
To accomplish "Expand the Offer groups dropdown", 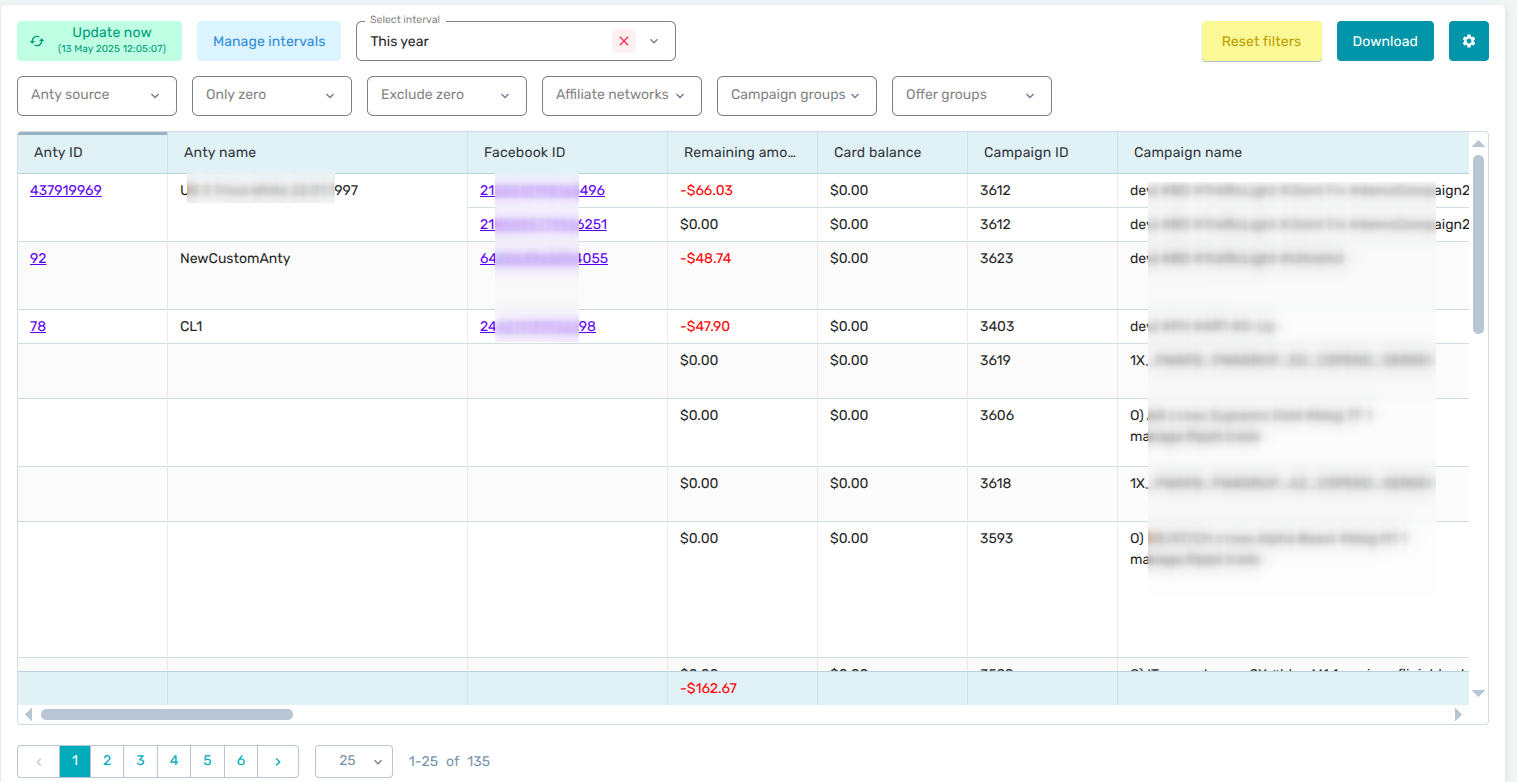I will point(972,95).
